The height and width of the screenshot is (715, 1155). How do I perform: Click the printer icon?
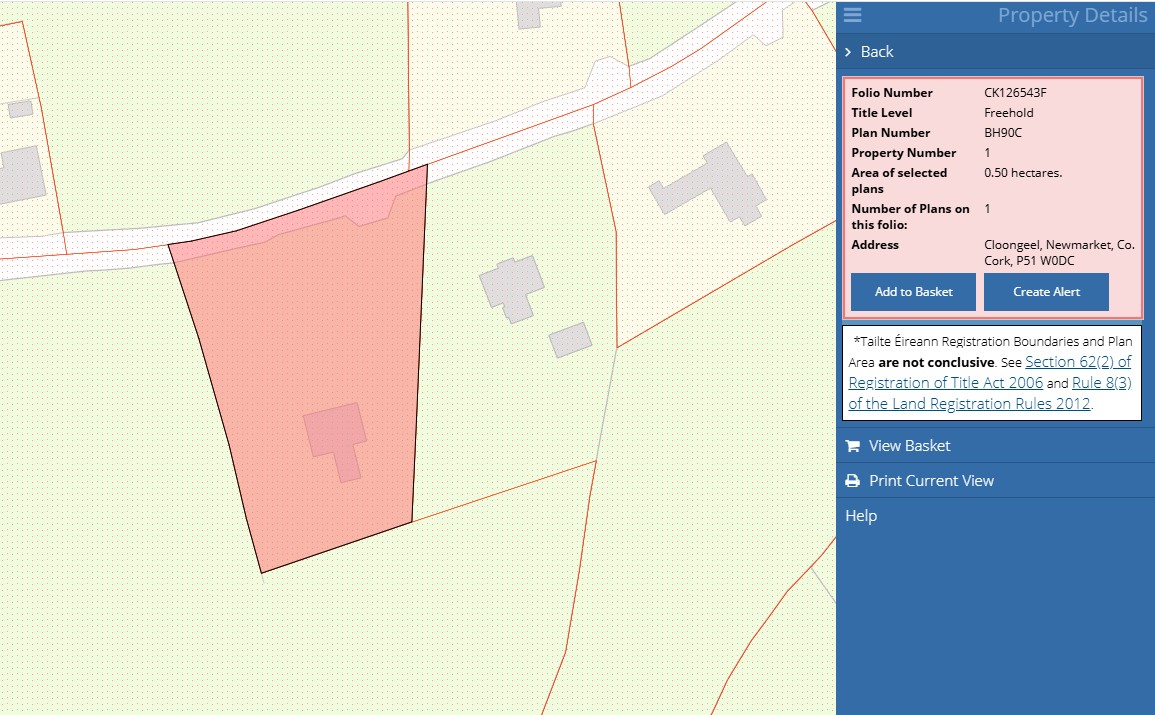pos(852,481)
